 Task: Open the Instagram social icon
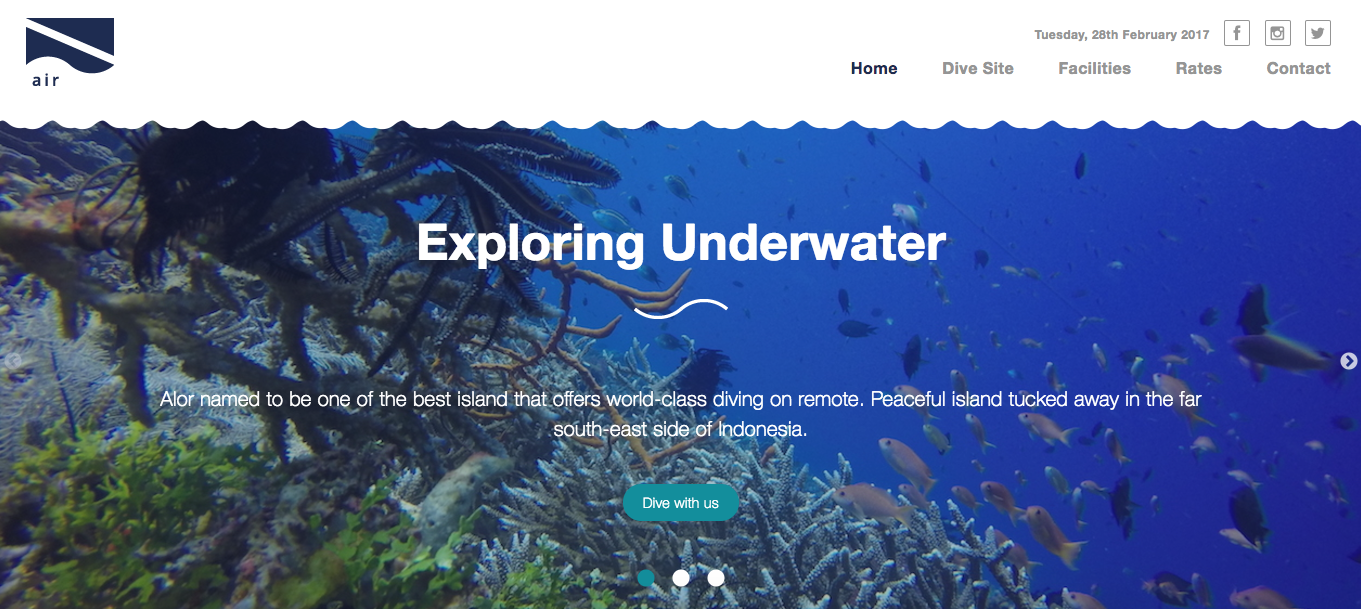point(1277,33)
